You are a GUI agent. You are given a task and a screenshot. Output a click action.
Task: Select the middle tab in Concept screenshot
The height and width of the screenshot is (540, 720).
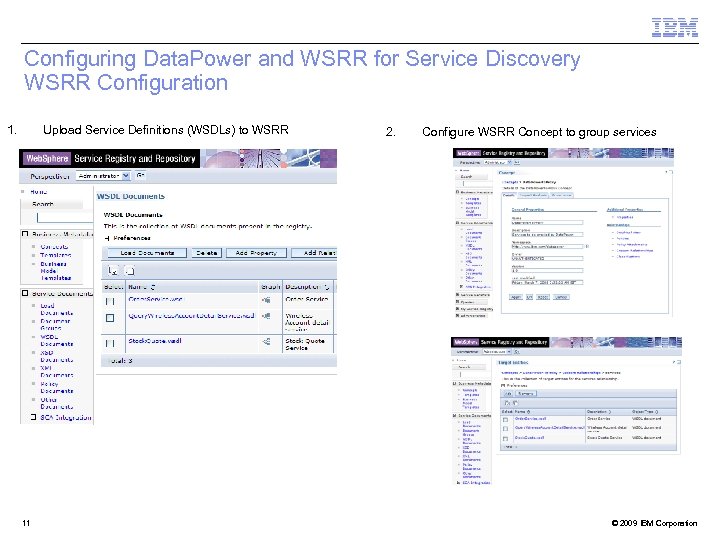click(x=533, y=195)
